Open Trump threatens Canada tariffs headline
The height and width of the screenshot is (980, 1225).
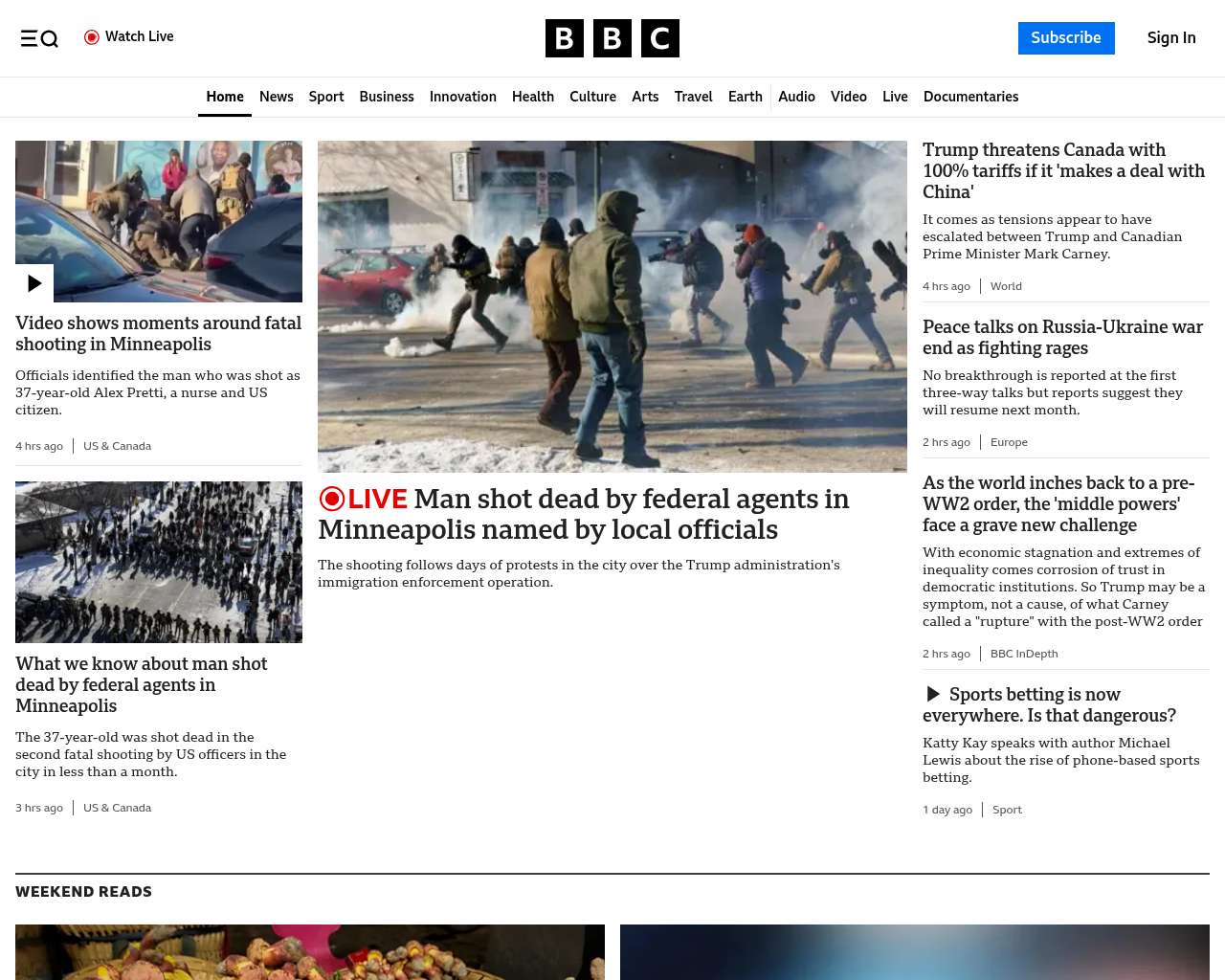pos(1064,170)
